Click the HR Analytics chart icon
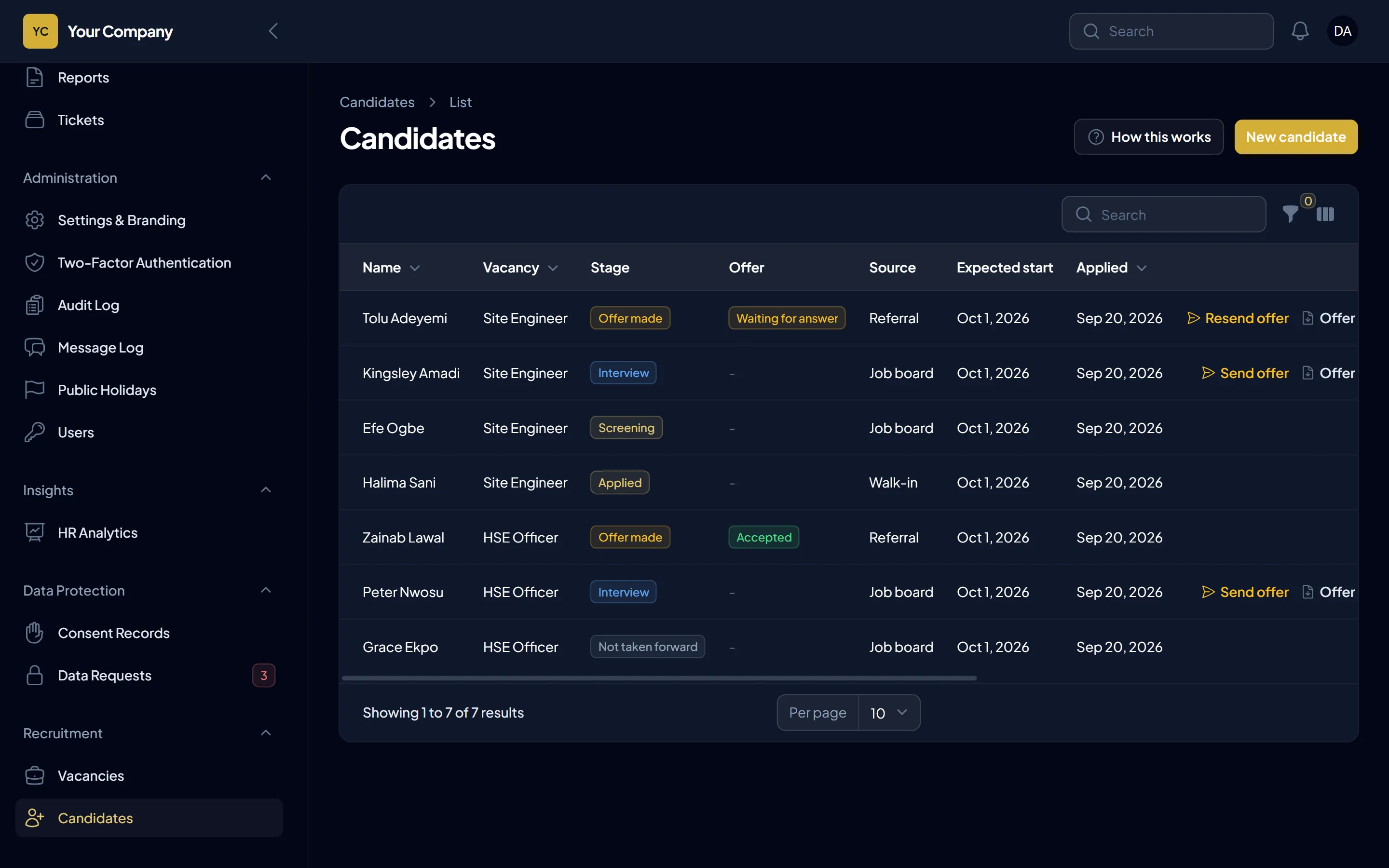 point(34,533)
